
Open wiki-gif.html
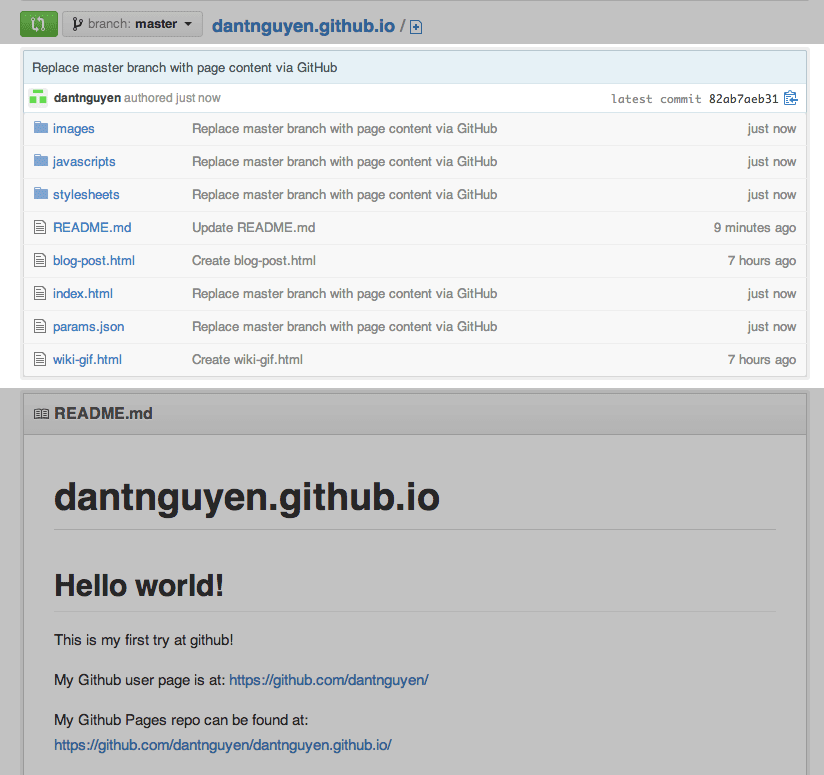[88, 359]
